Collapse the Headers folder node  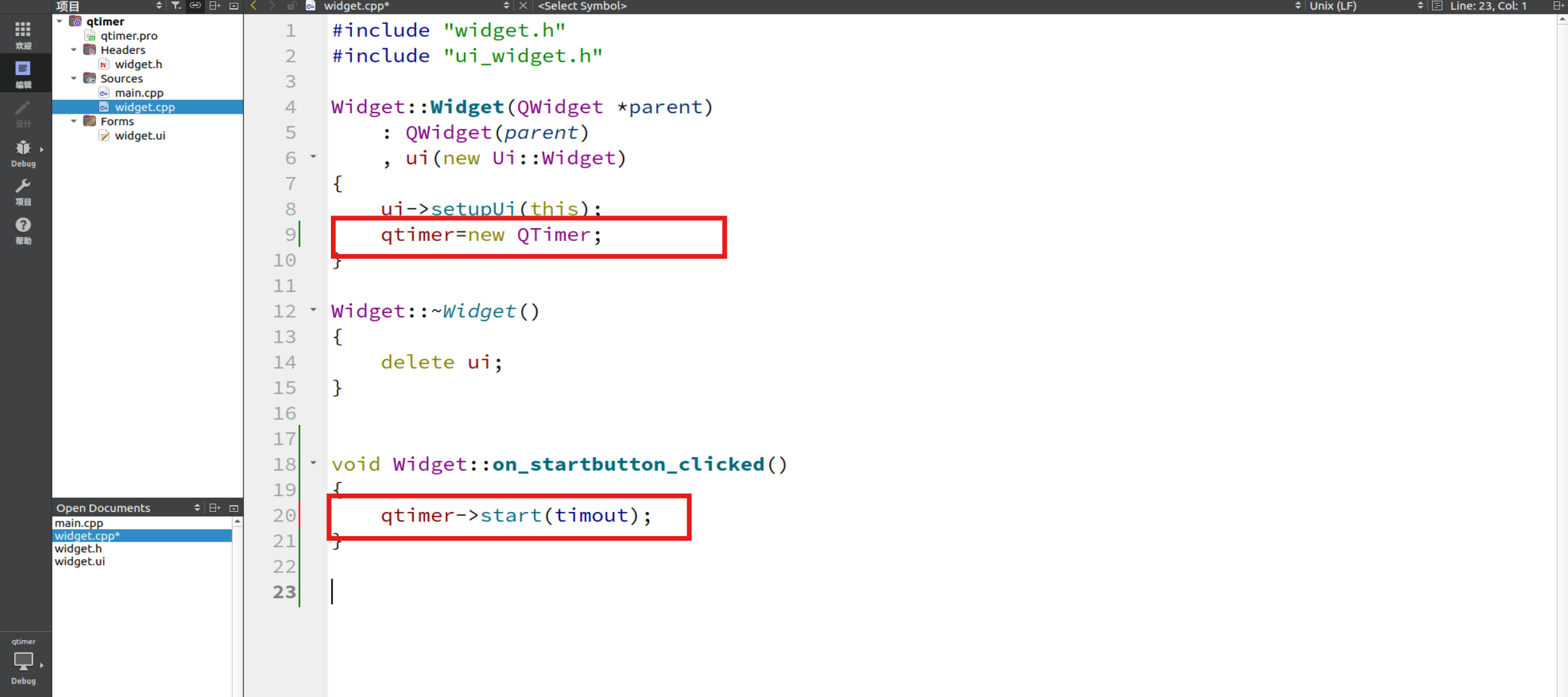point(74,50)
